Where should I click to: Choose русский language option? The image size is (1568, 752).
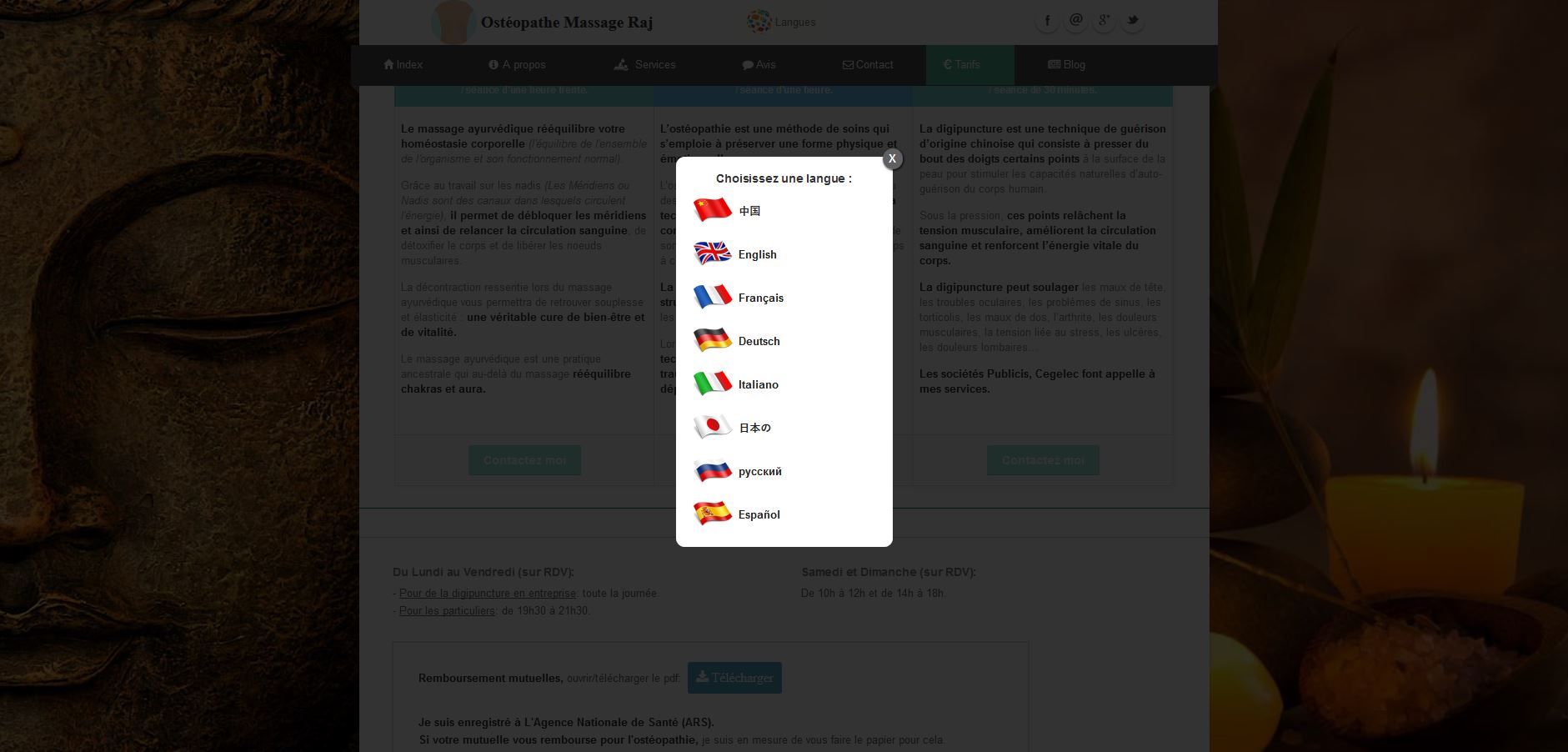[760, 471]
